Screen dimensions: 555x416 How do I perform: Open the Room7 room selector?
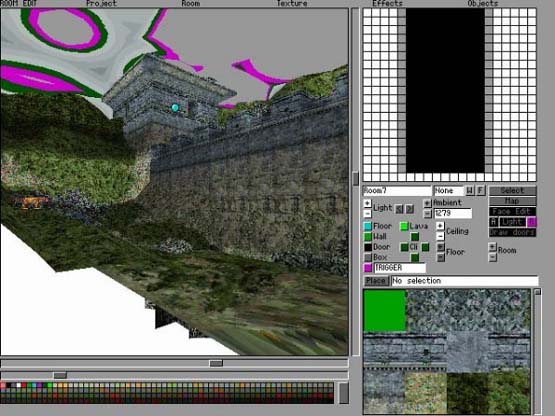(397, 191)
